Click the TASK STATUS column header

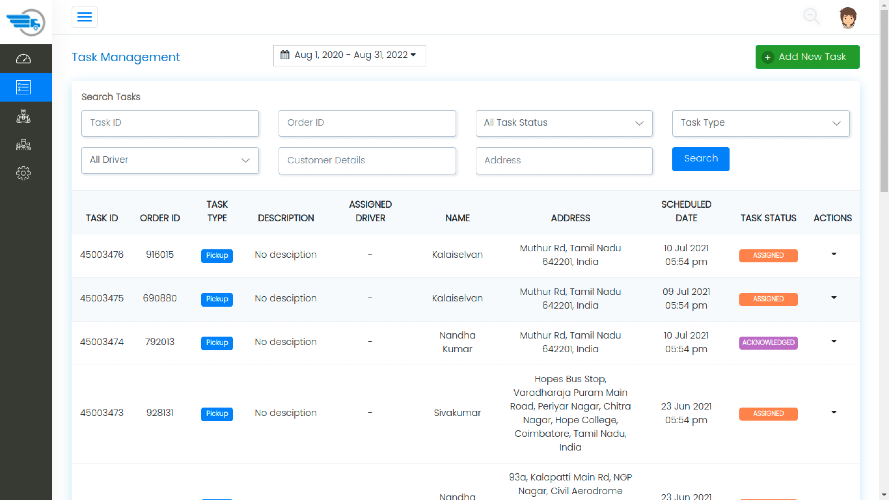[x=768, y=218]
